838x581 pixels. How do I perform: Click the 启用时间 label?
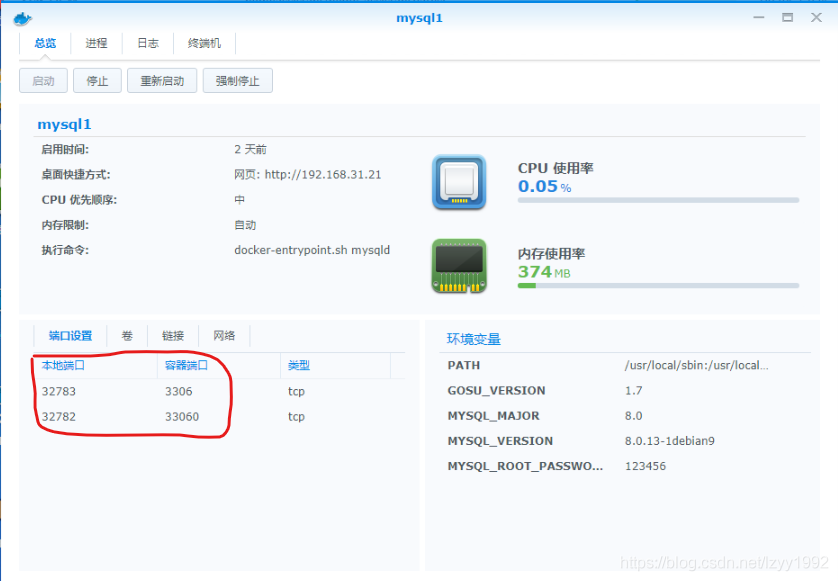coord(65,150)
